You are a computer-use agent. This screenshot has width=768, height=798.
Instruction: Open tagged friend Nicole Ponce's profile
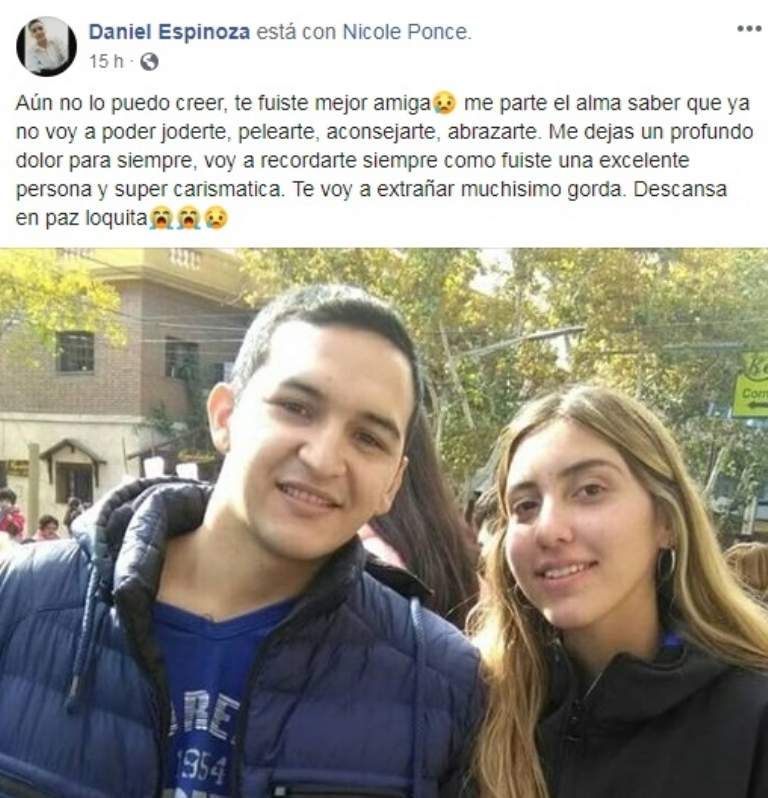405,32
